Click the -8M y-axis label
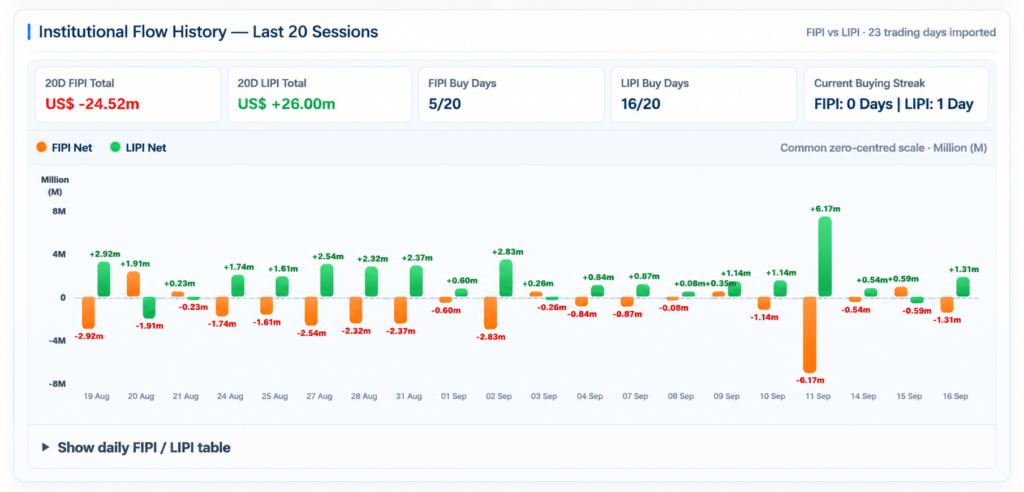 58,384
